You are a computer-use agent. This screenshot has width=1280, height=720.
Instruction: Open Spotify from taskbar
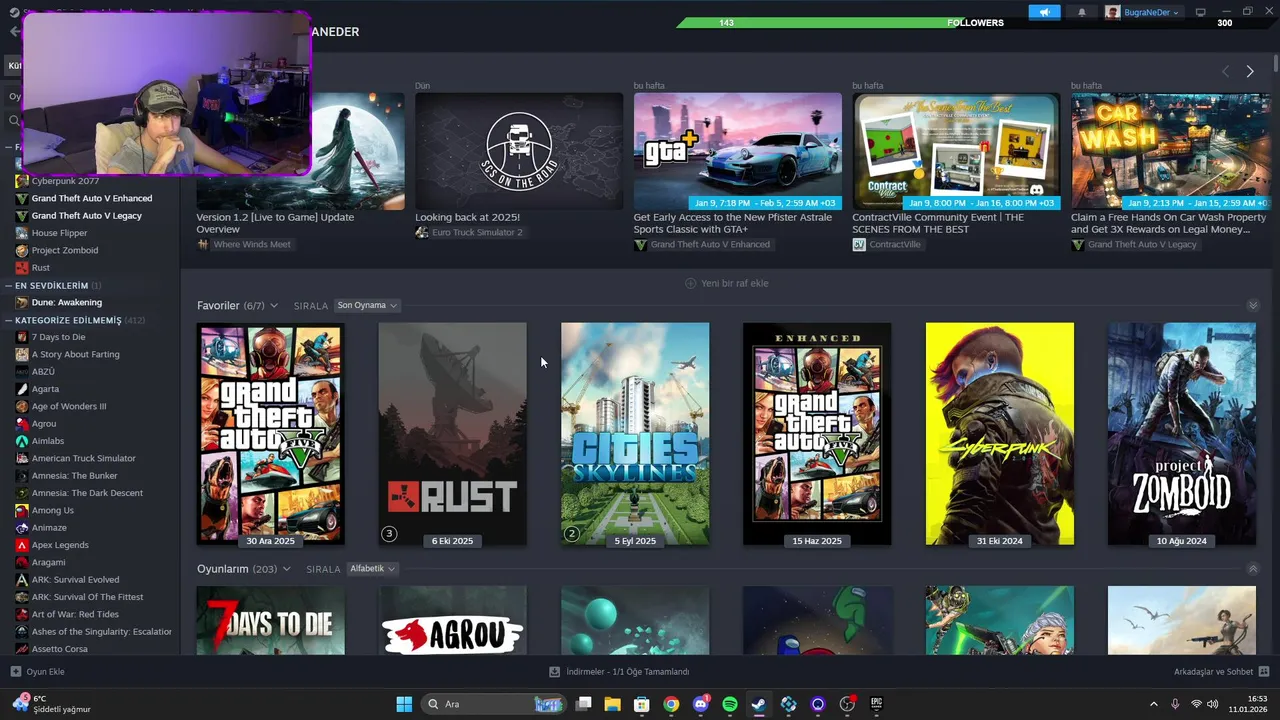(730, 704)
